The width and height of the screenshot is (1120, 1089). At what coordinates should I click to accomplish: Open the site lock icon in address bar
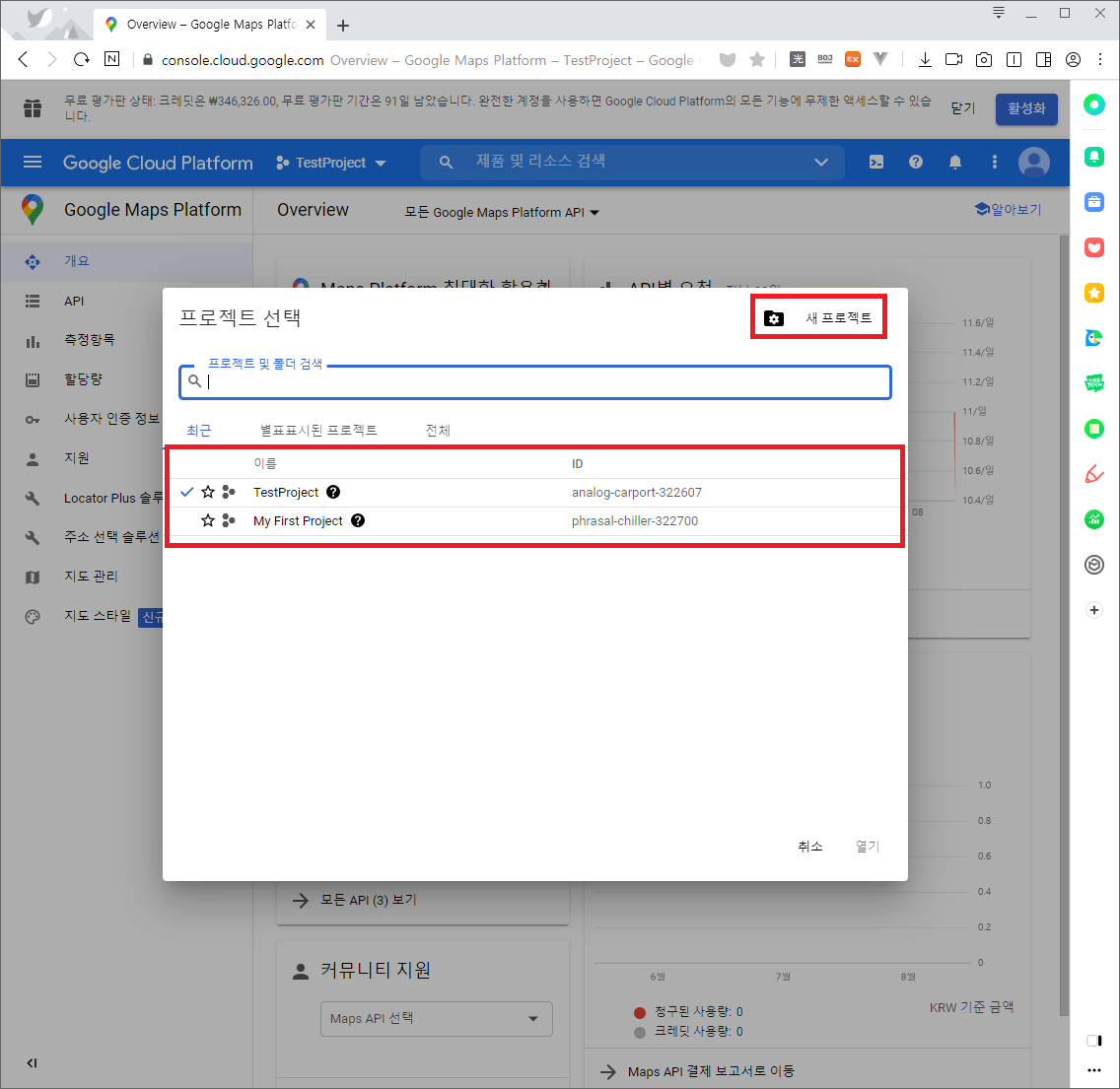pyautogui.click(x=148, y=59)
